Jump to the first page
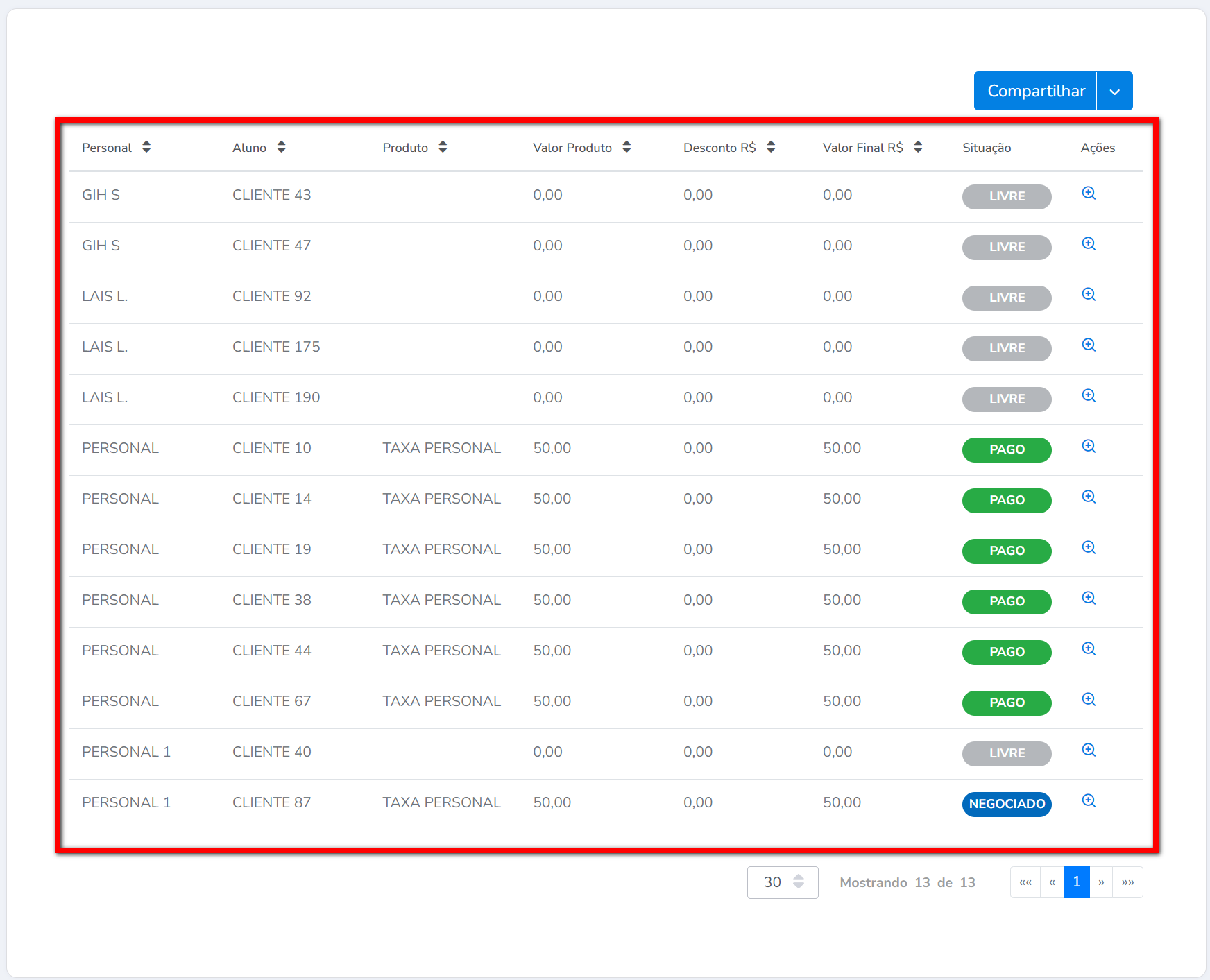 [1025, 882]
